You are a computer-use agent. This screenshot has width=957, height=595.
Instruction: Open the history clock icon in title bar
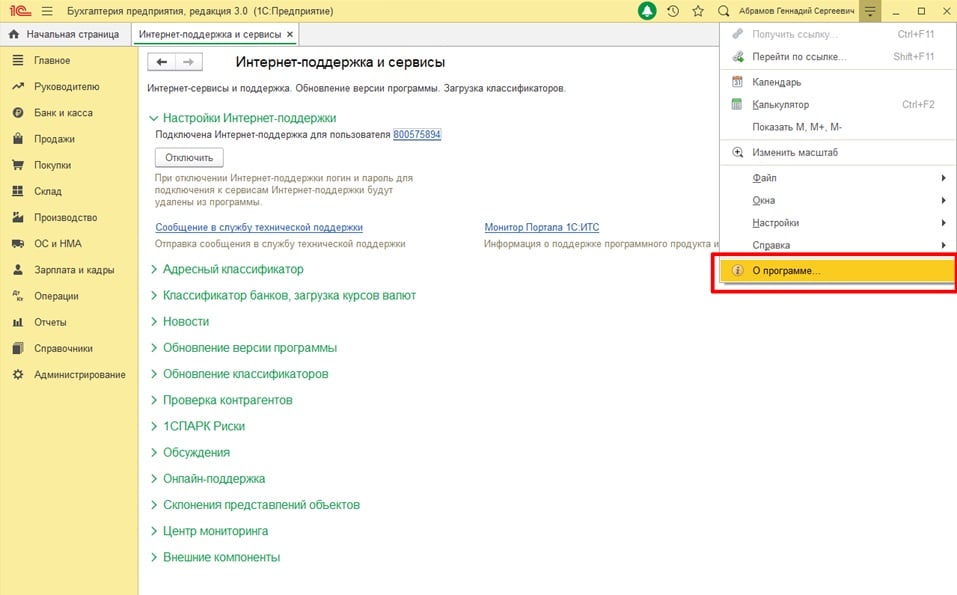click(x=673, y=11)
